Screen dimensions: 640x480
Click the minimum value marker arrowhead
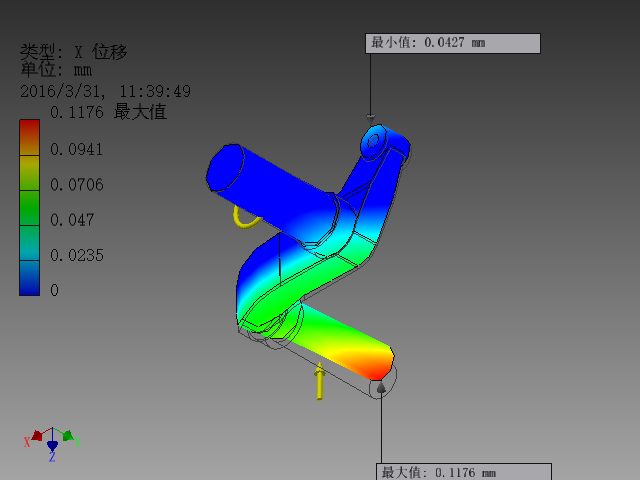tap(370, 119)
